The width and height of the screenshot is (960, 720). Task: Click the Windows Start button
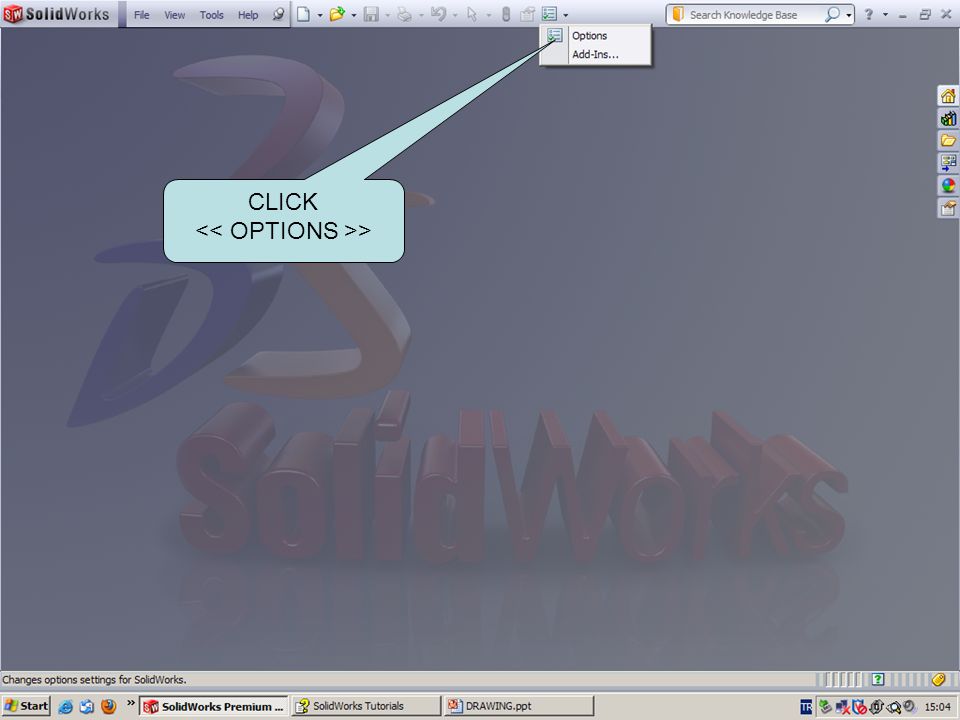pos(26,706)
